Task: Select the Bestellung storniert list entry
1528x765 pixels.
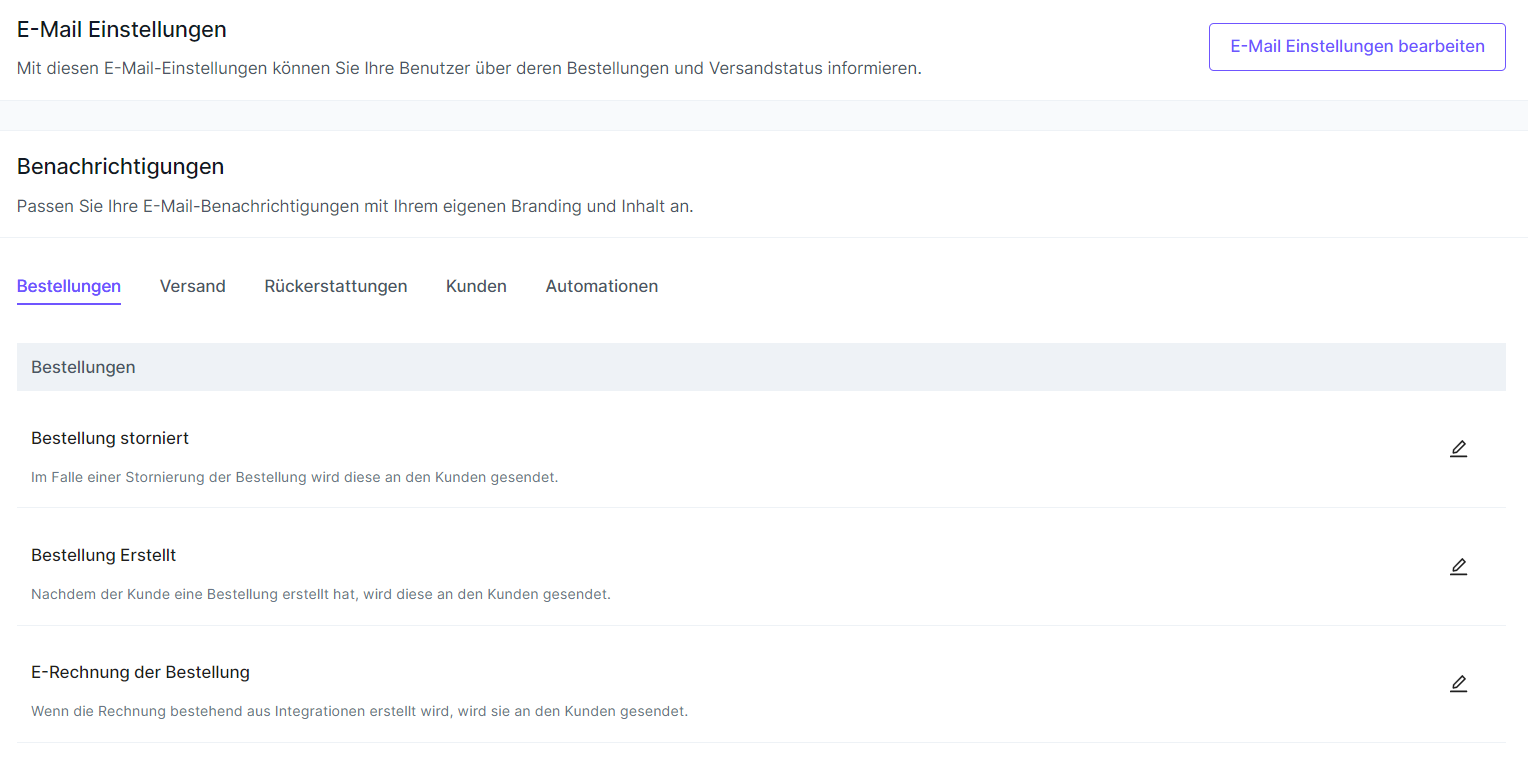Action: coord(110,438)
